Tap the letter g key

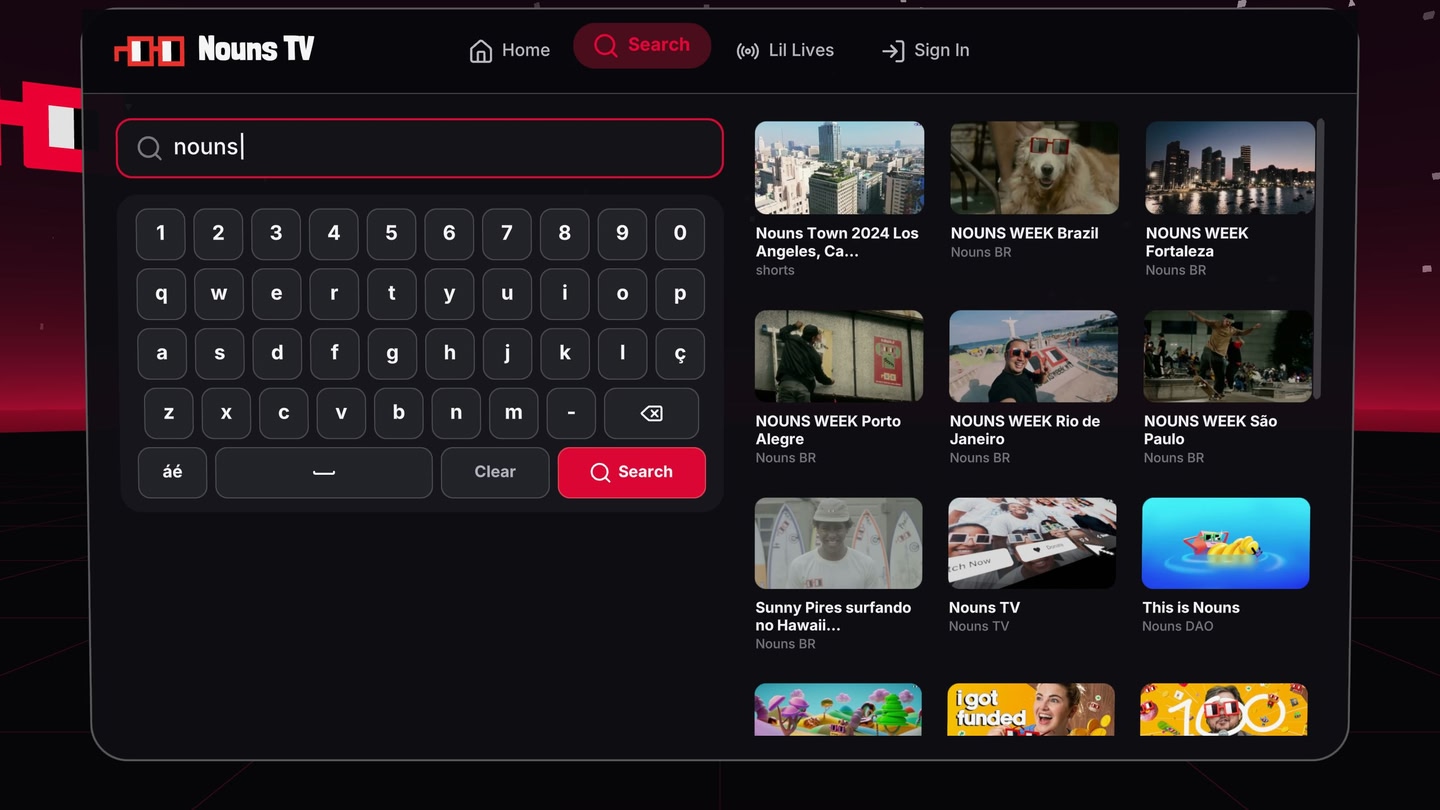pos(392,353)
